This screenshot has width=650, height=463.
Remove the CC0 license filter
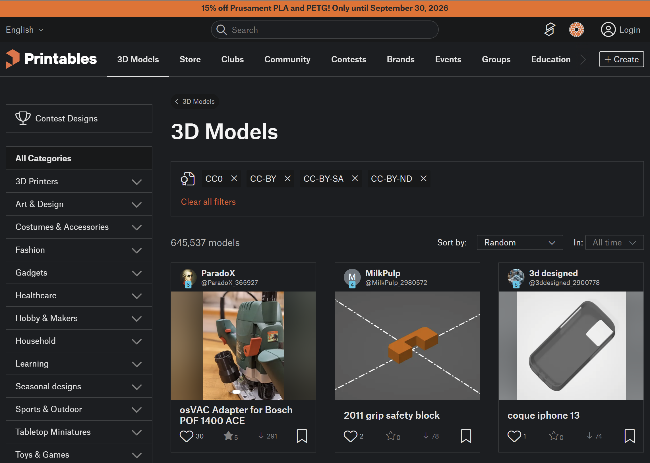(234, 178)
